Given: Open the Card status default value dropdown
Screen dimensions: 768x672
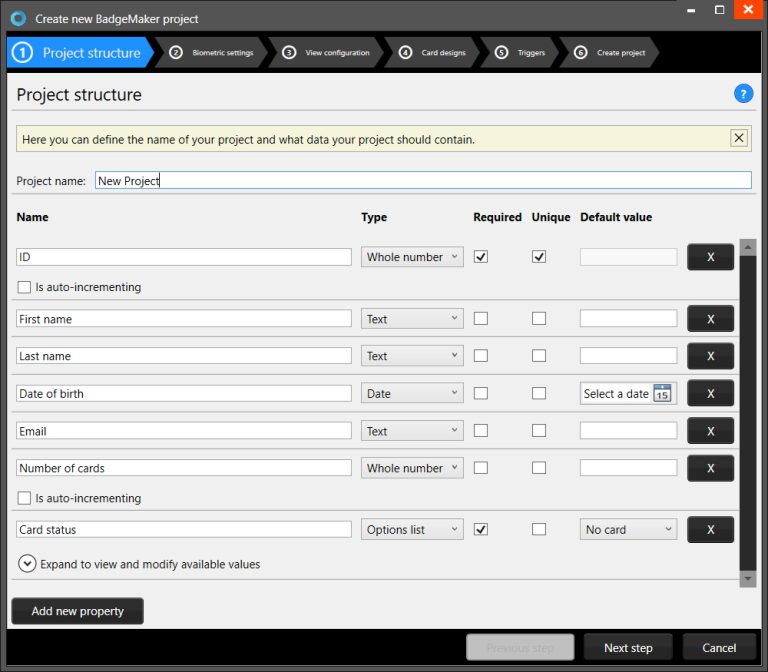Looking at the screenshot, I should pyautogui.click(x=628, y=530).
